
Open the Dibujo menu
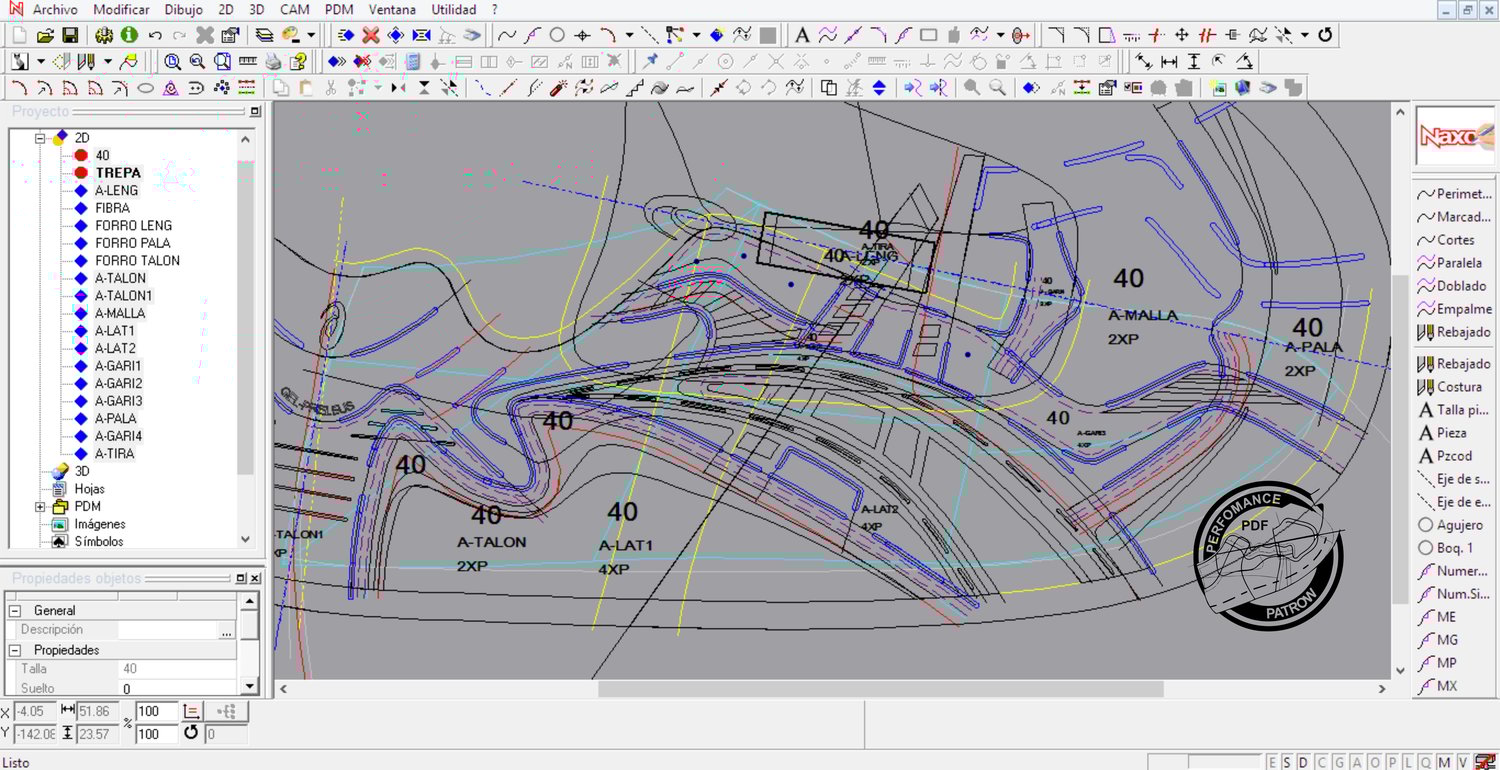pyautogui.click(x=183, y=10)
